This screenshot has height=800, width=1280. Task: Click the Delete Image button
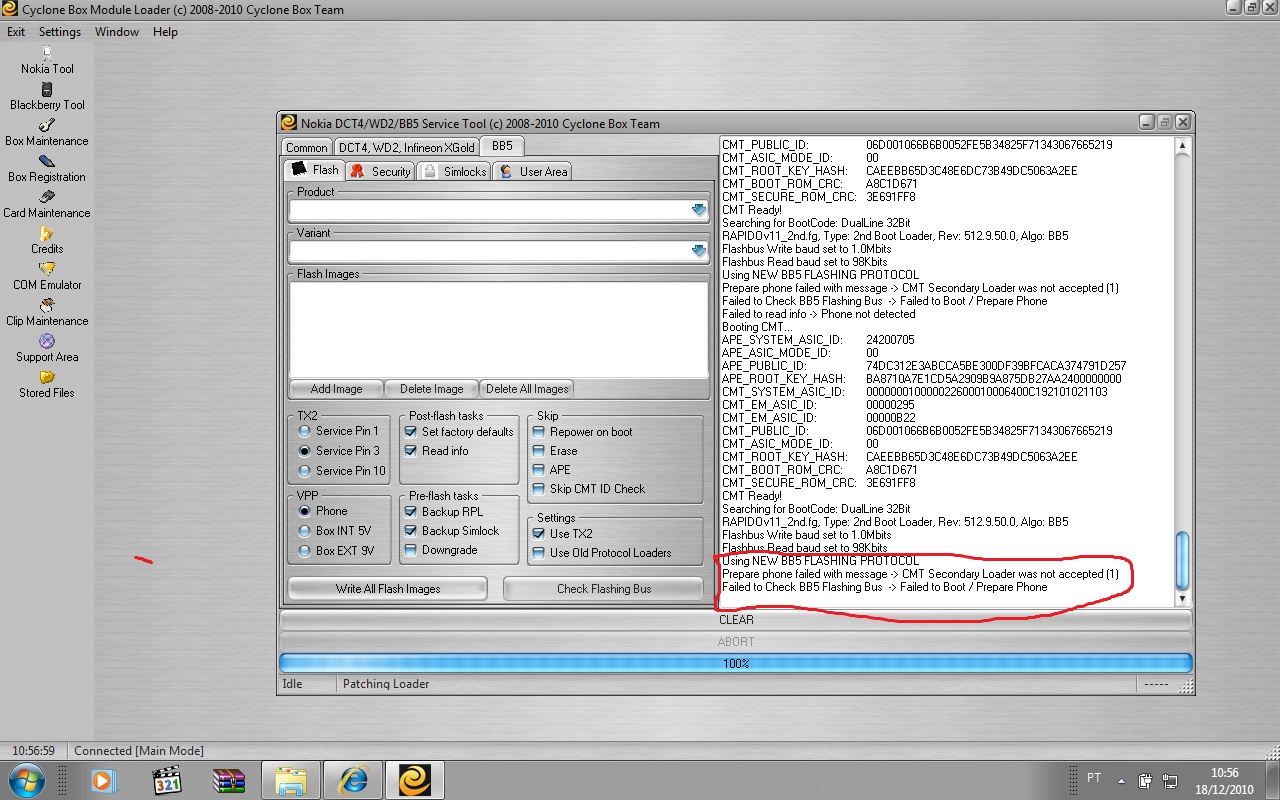[x=431, y=389]
